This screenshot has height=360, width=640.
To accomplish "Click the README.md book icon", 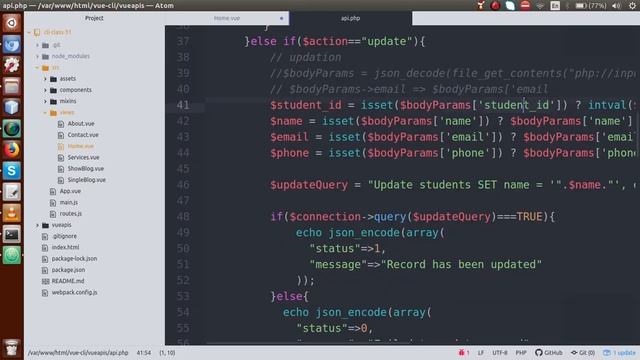I will [x=45, y=281].
